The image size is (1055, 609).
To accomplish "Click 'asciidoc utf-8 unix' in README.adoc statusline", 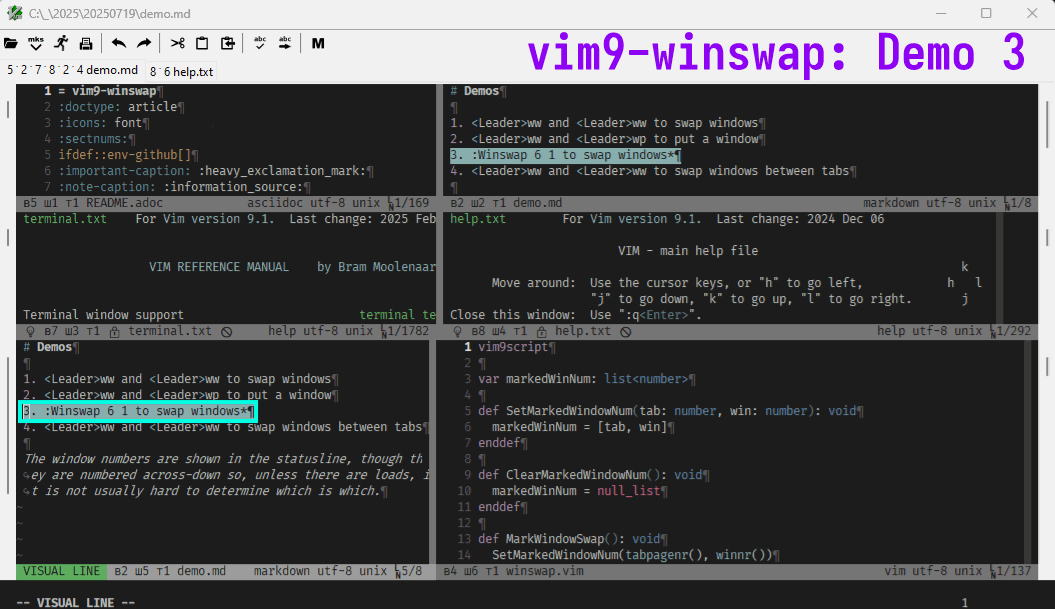I will (x=314, y=203).
